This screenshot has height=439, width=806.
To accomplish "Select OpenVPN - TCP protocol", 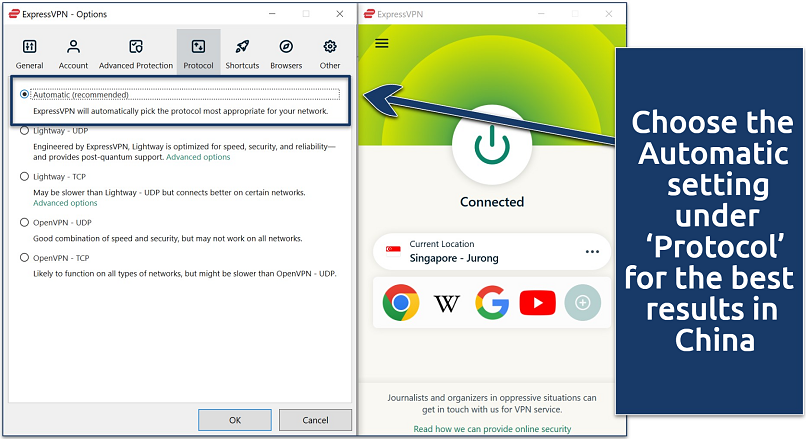I will 24,258.
